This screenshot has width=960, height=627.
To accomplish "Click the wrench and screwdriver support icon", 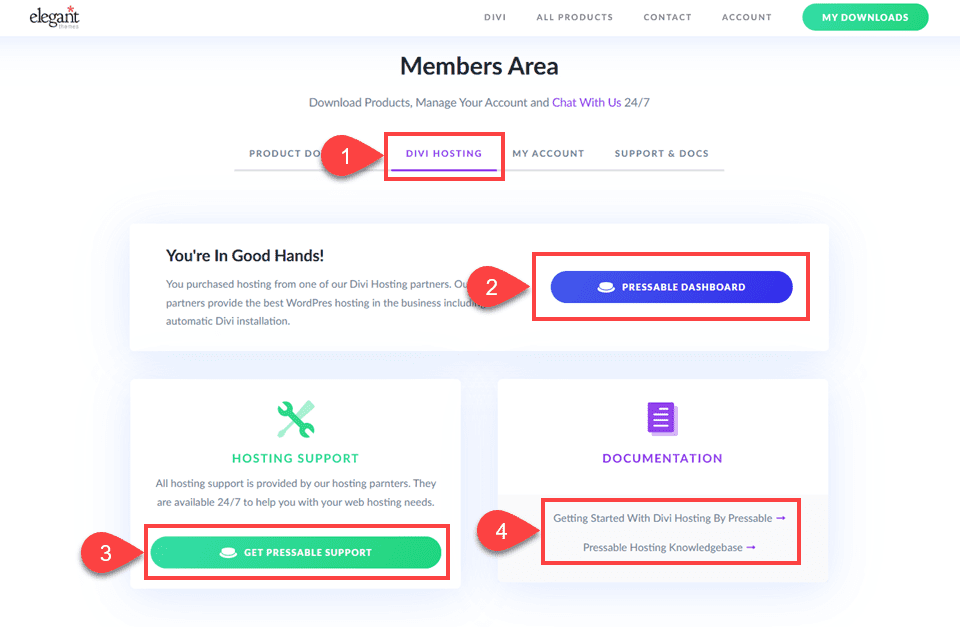I will [x=295, y=419].
